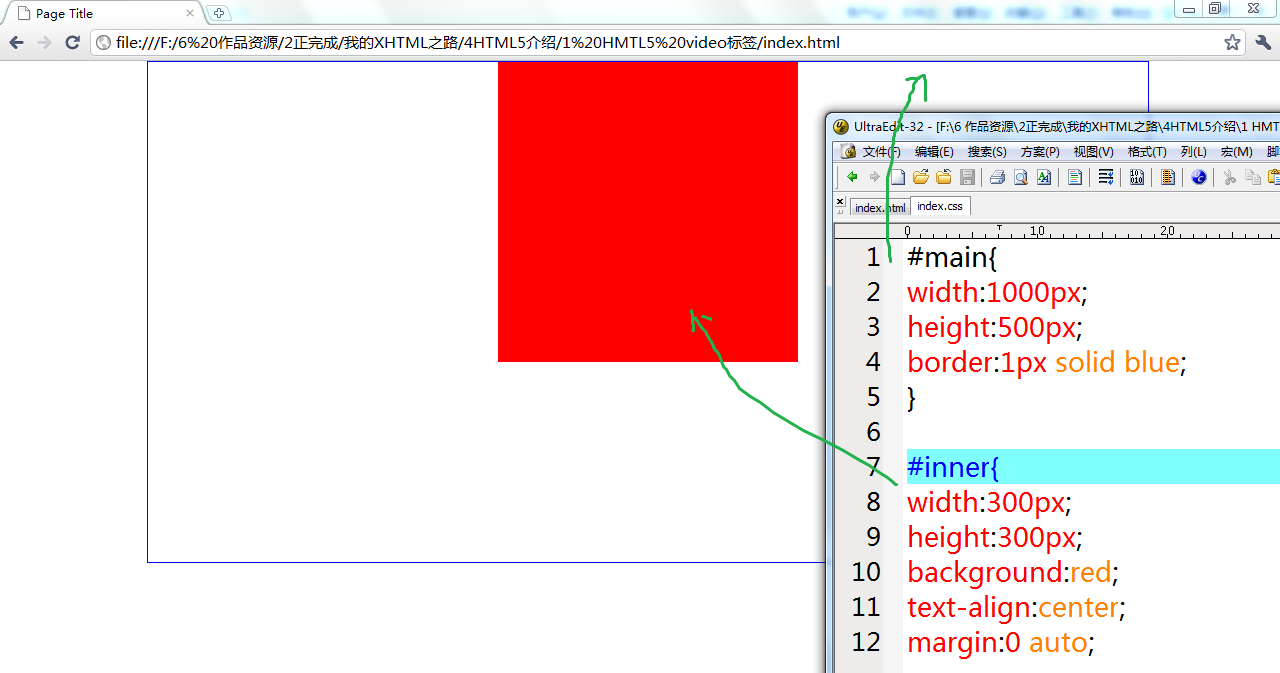Click line number 6 in the gutter
The image size is (1280, 673).
(x=873, y=432)
